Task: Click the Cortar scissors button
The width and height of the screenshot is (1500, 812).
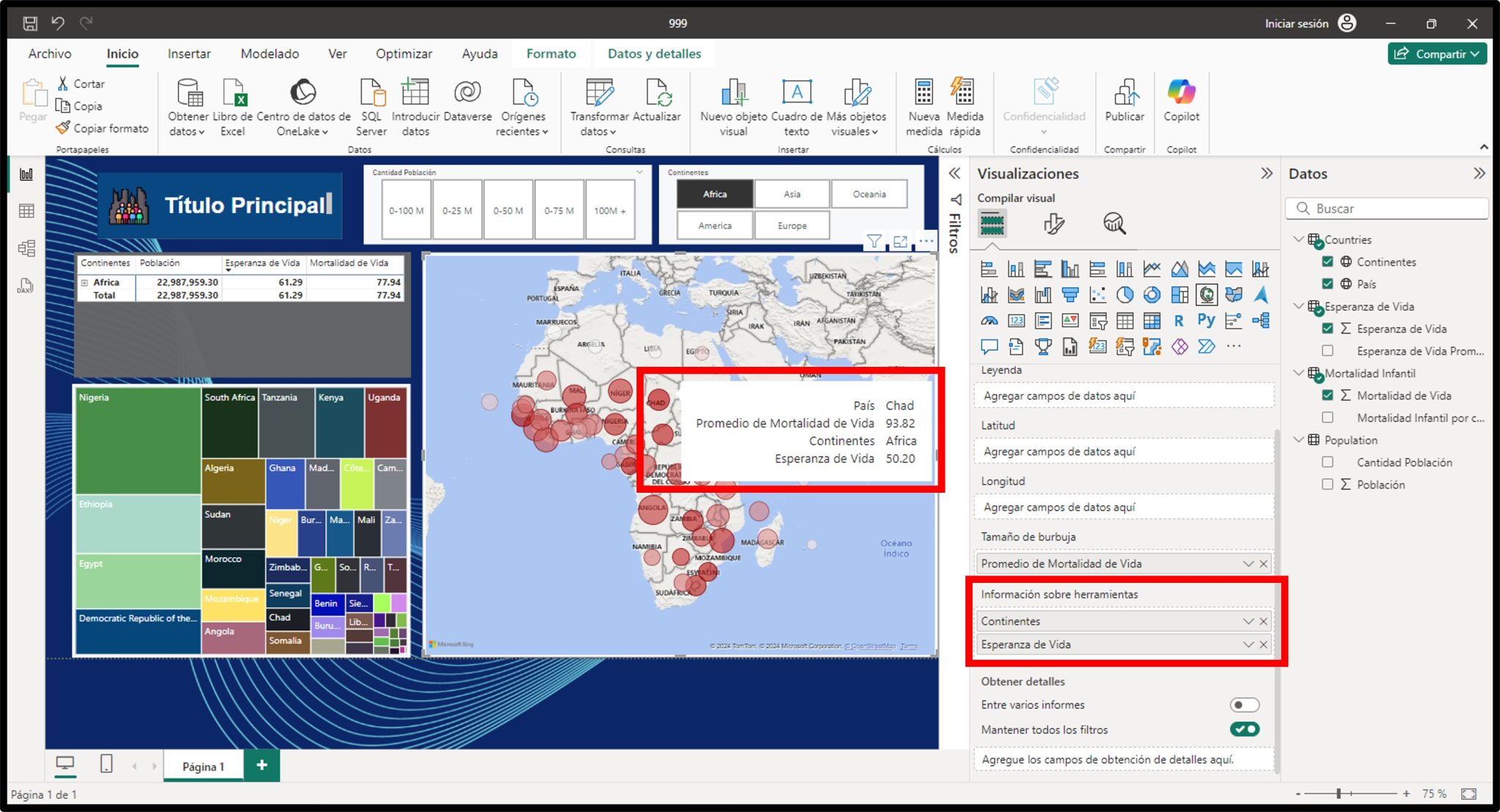Action: tap(81, 83)
